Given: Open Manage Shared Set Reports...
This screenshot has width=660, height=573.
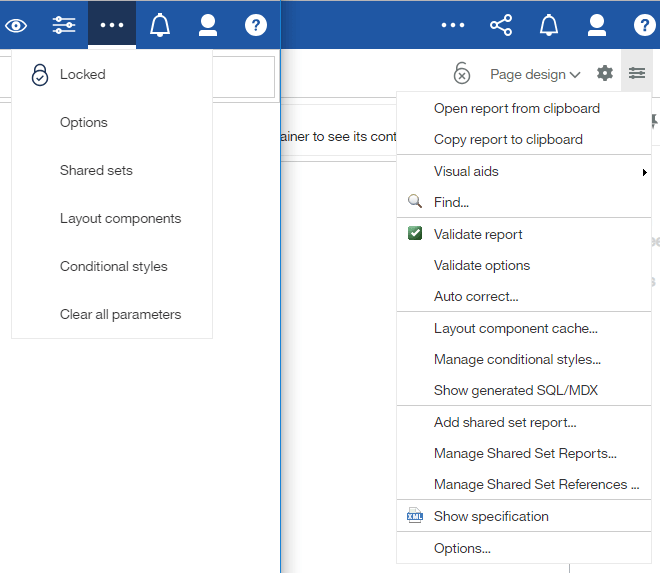Looking at the screenshot, I should (x=524, y=453).
